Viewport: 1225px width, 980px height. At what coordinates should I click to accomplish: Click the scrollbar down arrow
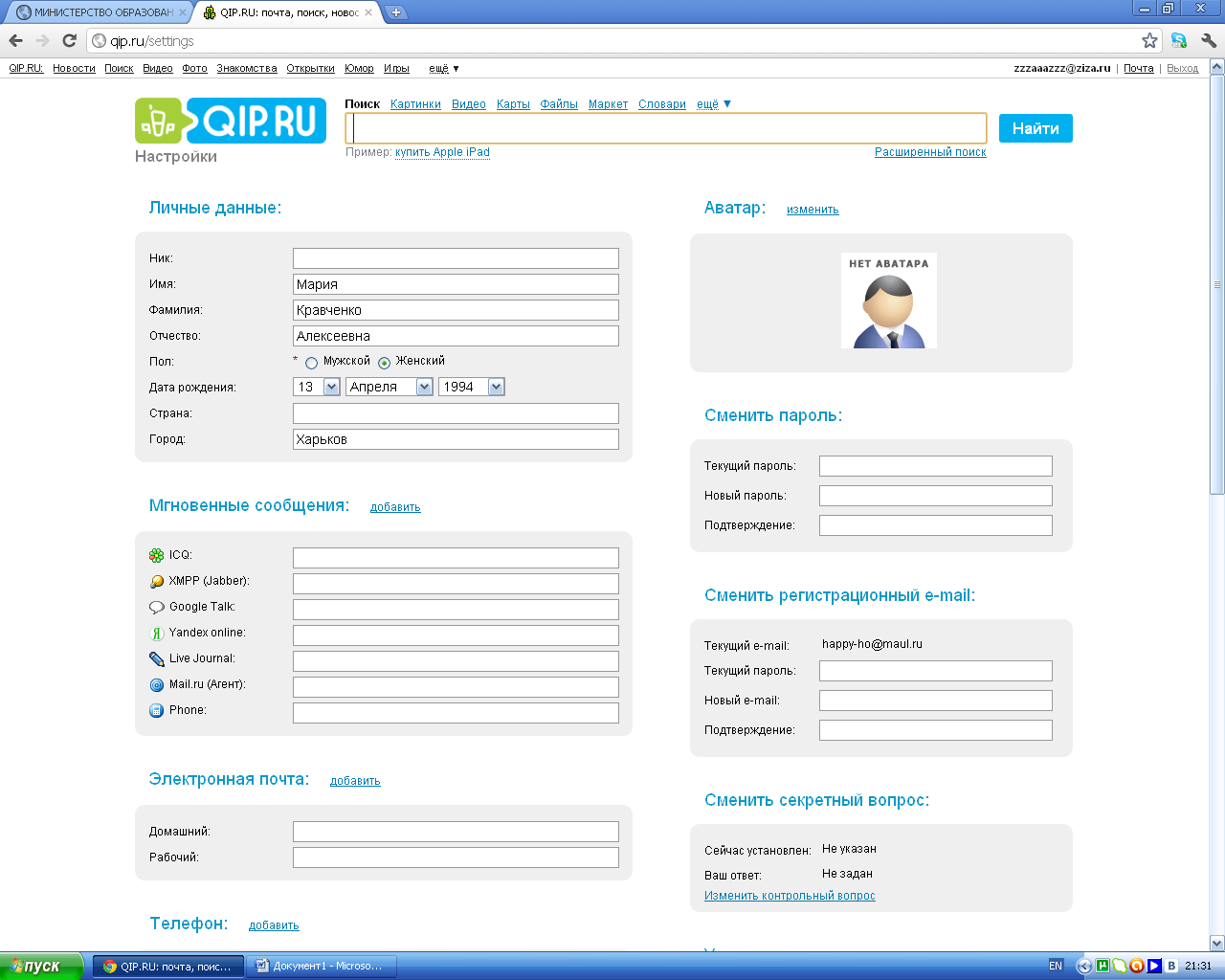(x=1216, y=943)
